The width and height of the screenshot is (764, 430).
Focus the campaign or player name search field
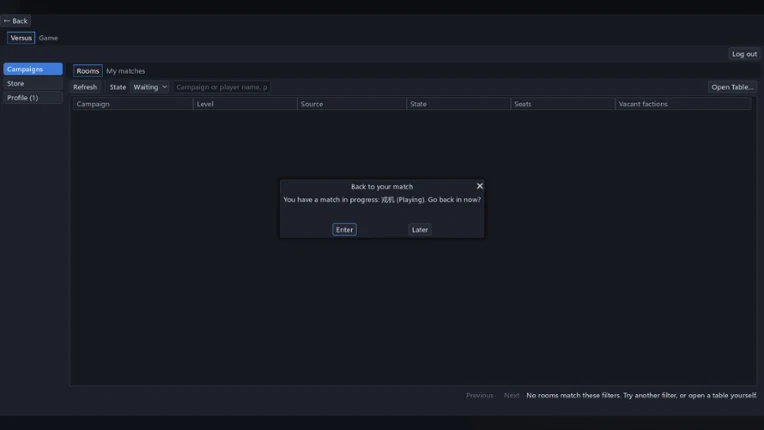tap(222, 87)
